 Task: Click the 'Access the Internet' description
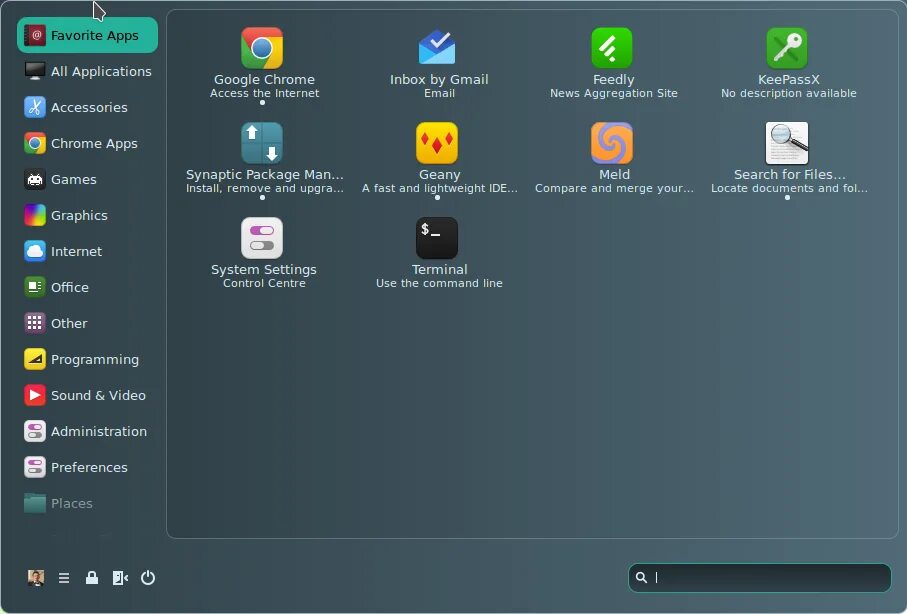coord(264,93)
